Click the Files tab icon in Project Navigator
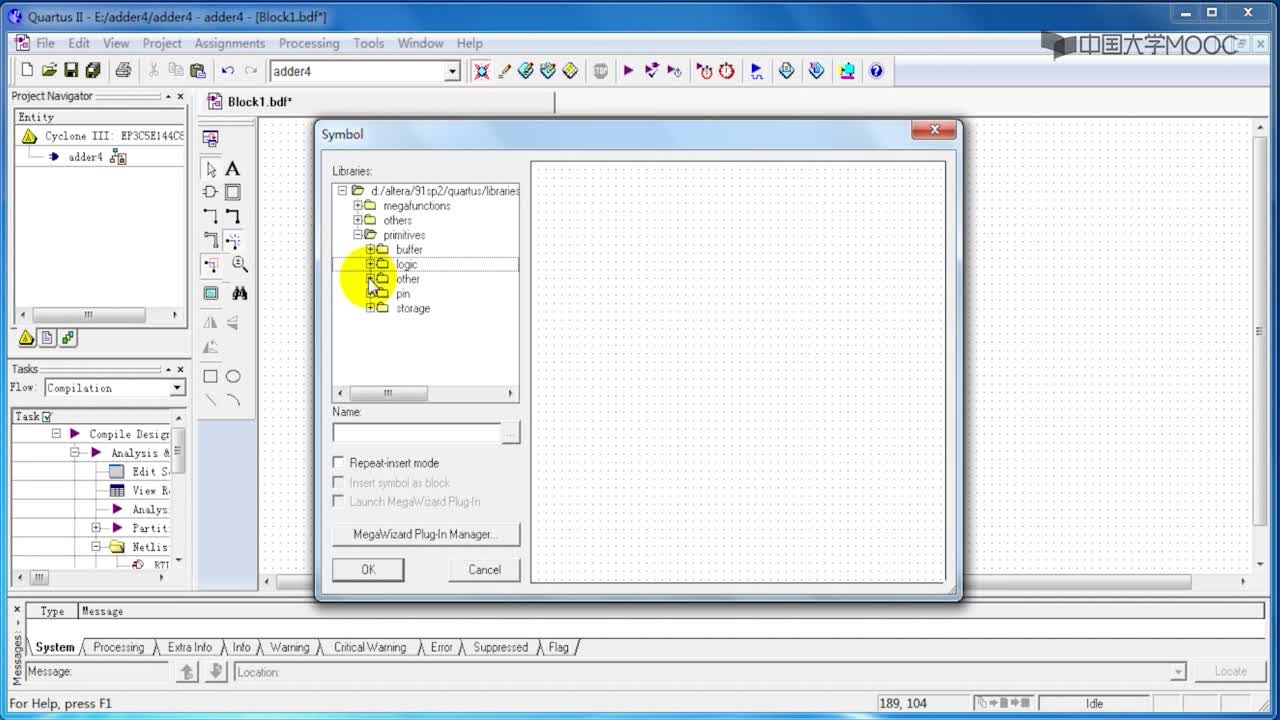 pos(47,338)
